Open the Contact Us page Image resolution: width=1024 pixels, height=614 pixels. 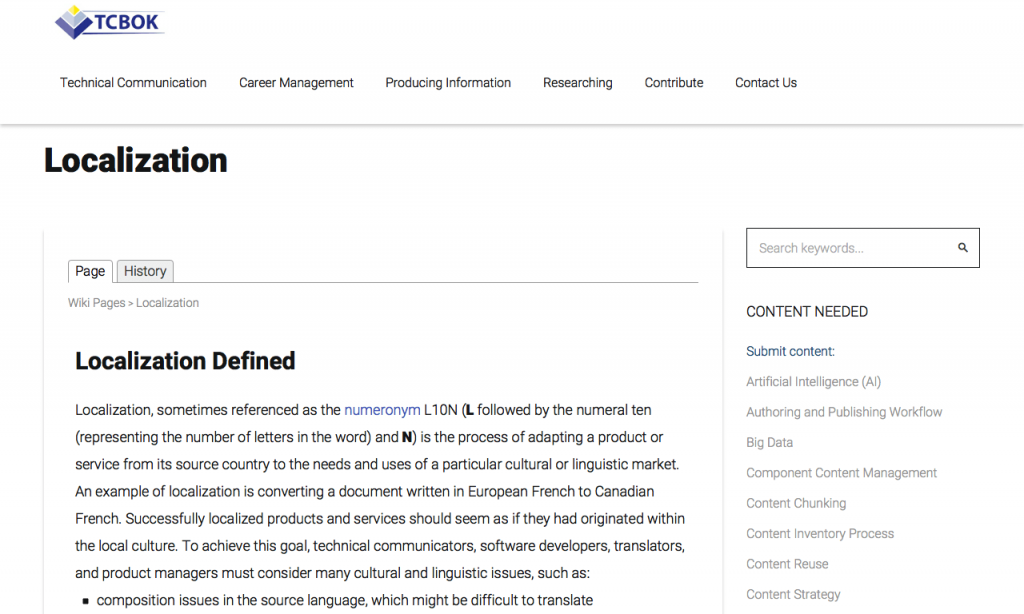[765, 83]
